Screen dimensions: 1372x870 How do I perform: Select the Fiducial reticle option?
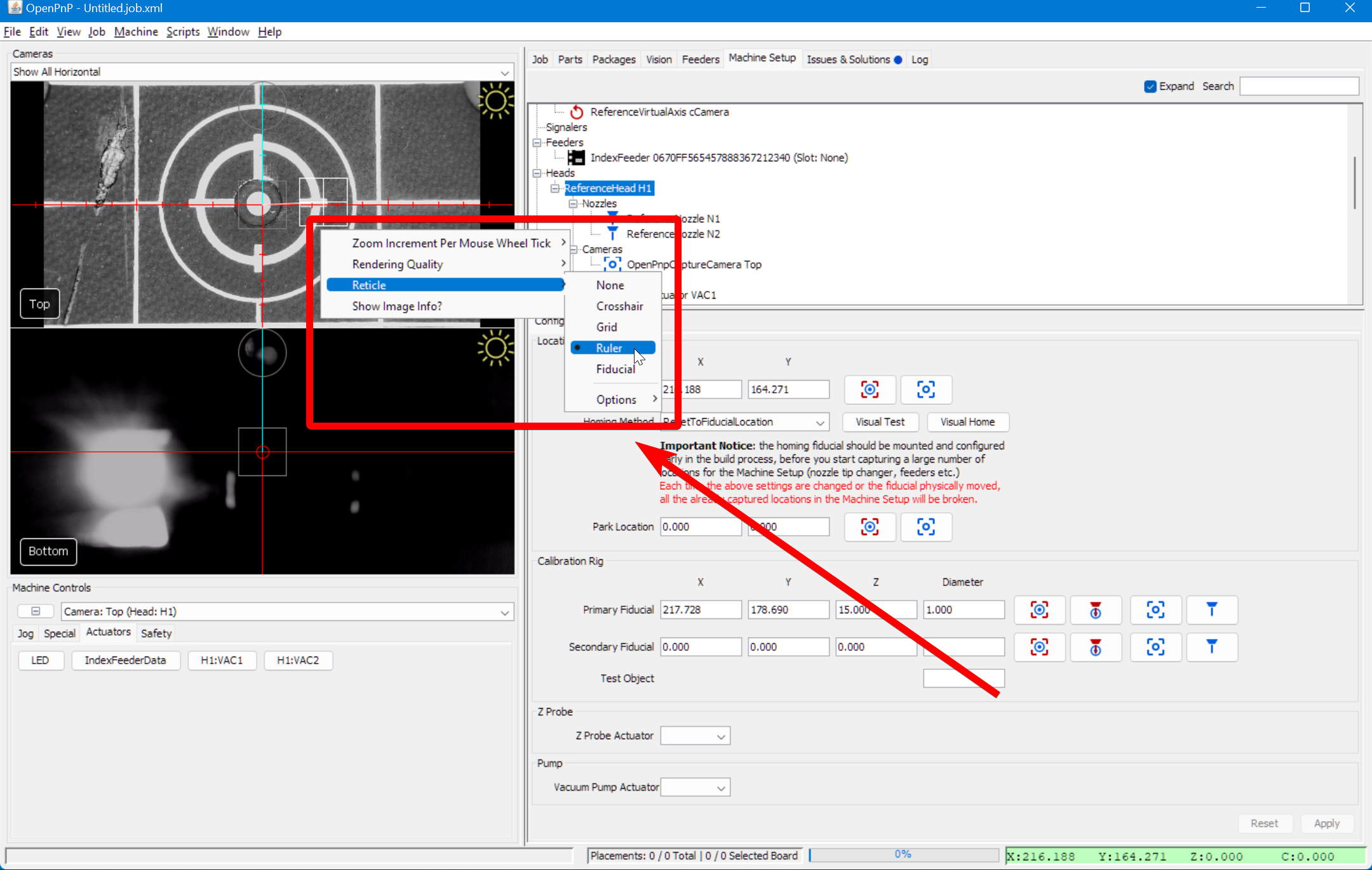(x=615, y=369)
